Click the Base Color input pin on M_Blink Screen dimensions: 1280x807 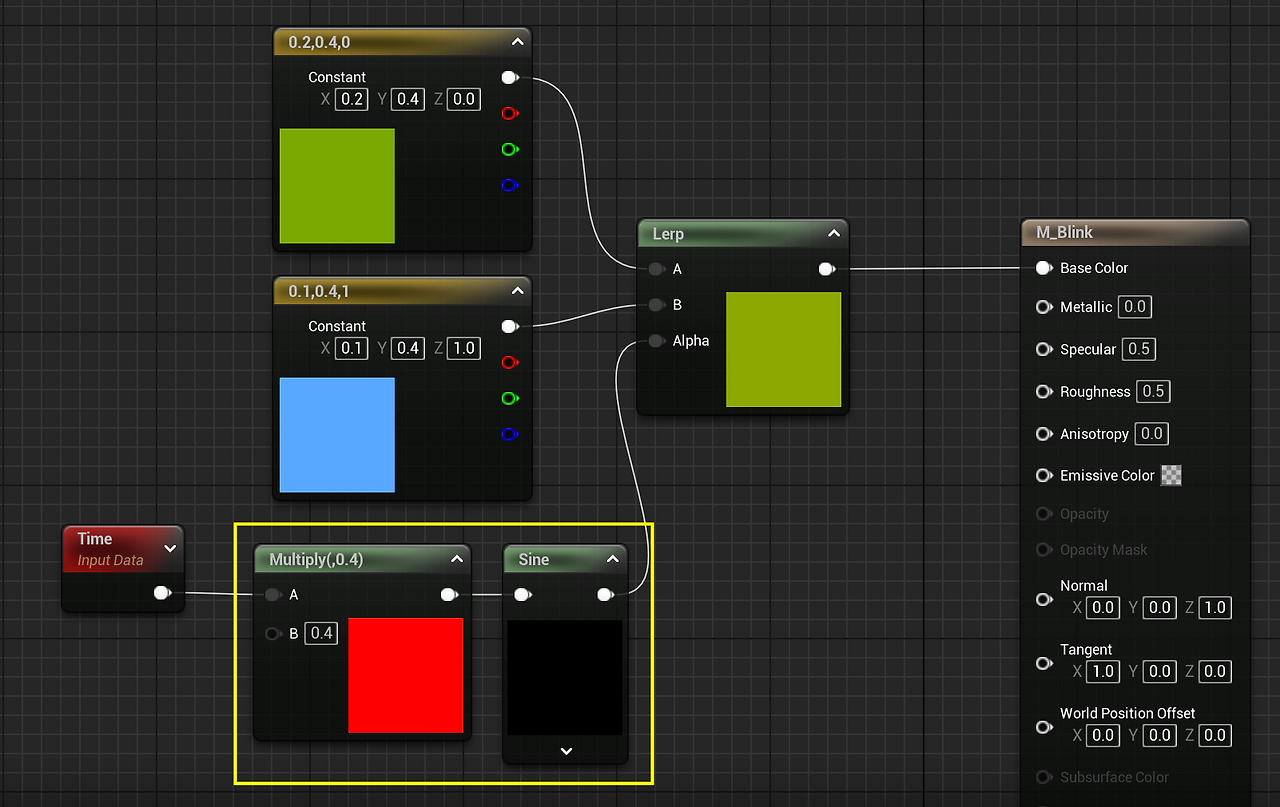tap(1044, 268)
